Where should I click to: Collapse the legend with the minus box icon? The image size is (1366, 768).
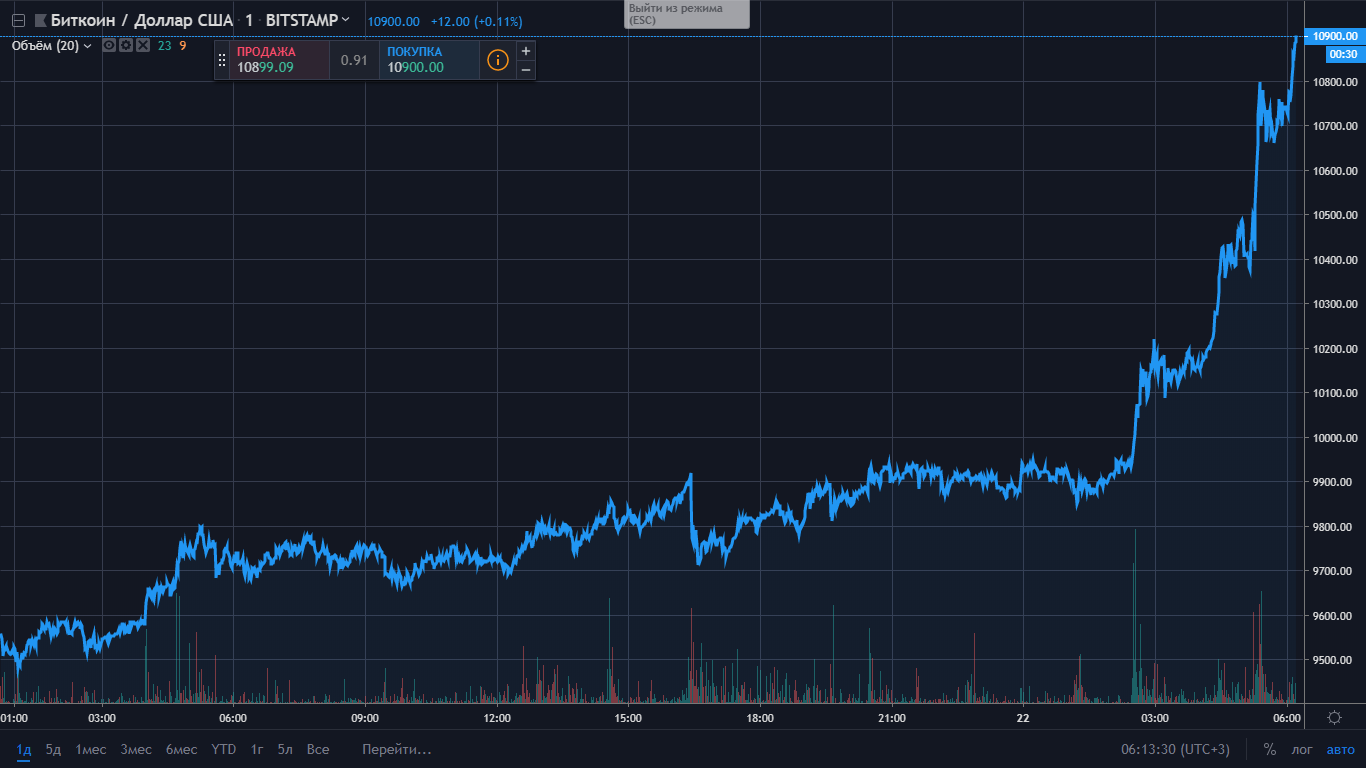point(18,20)
